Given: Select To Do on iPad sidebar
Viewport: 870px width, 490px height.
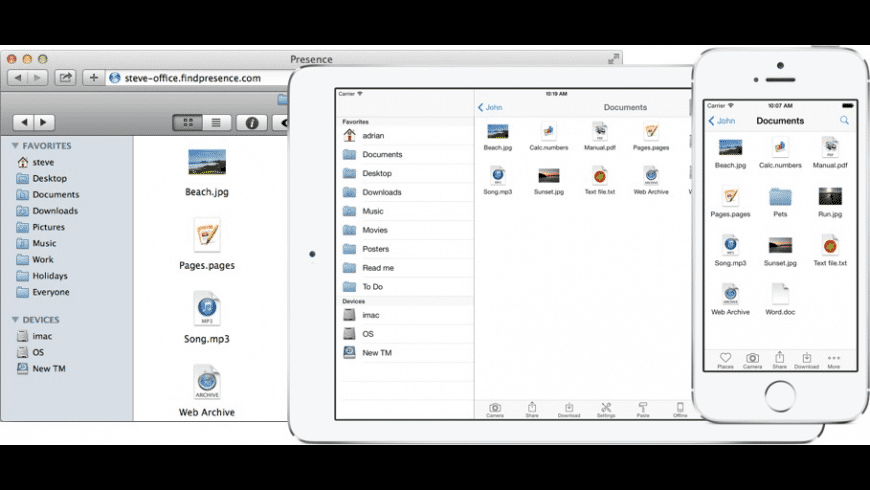Looking at the screenshot, I should (405, 286).
